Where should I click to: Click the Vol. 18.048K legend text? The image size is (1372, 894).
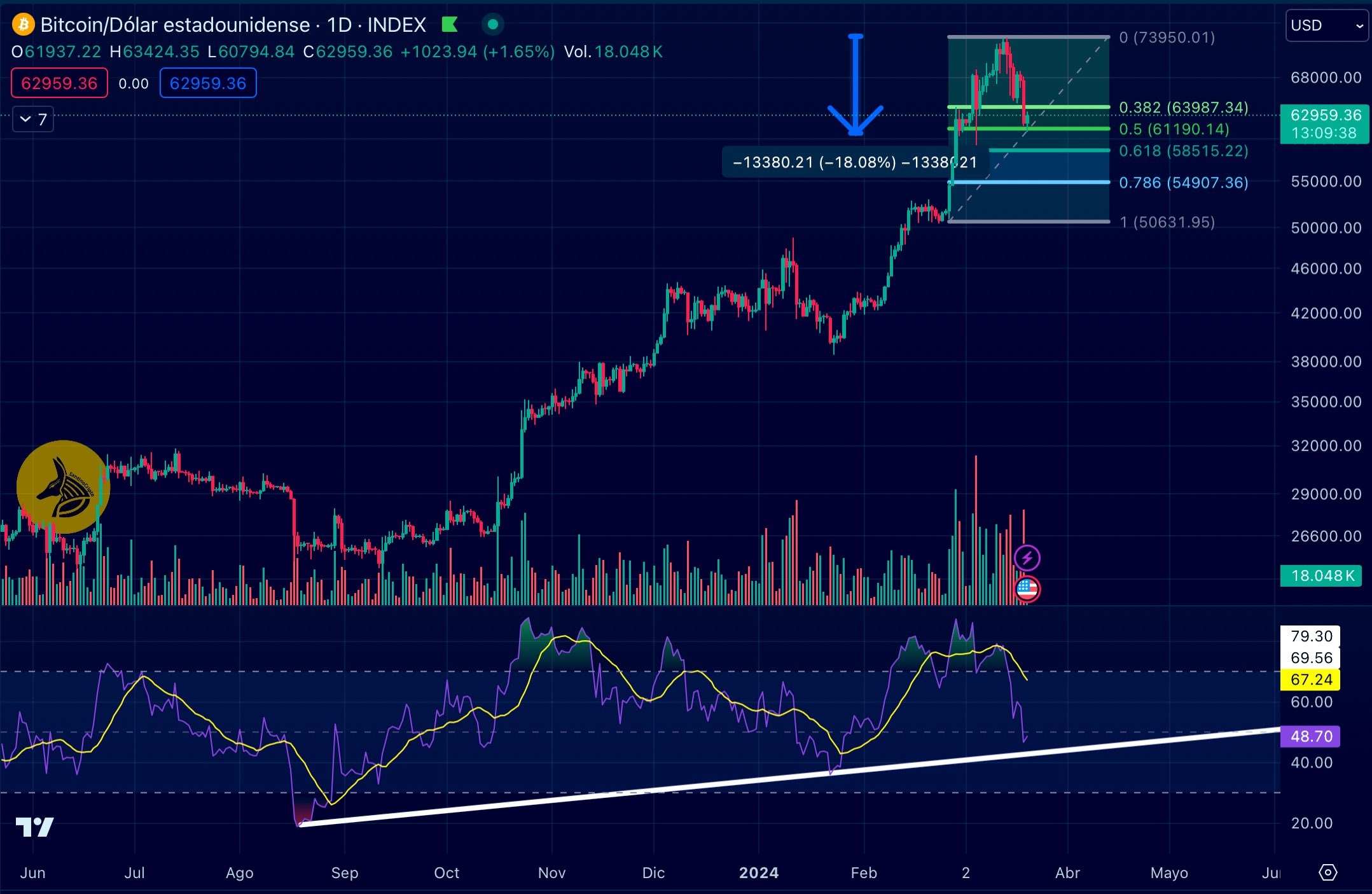click(613, 52)
